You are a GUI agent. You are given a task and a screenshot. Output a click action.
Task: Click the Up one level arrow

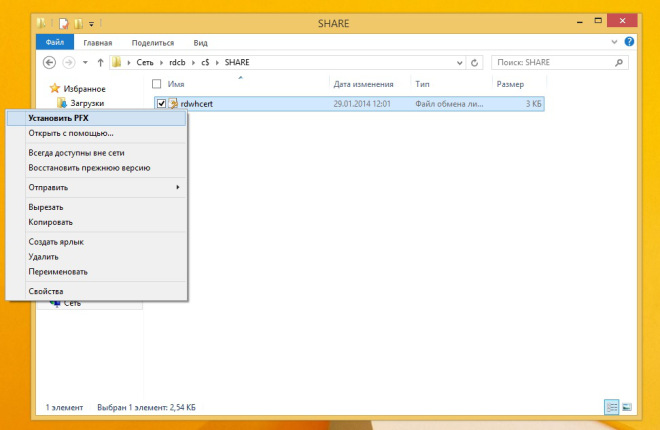pos(100,63)
